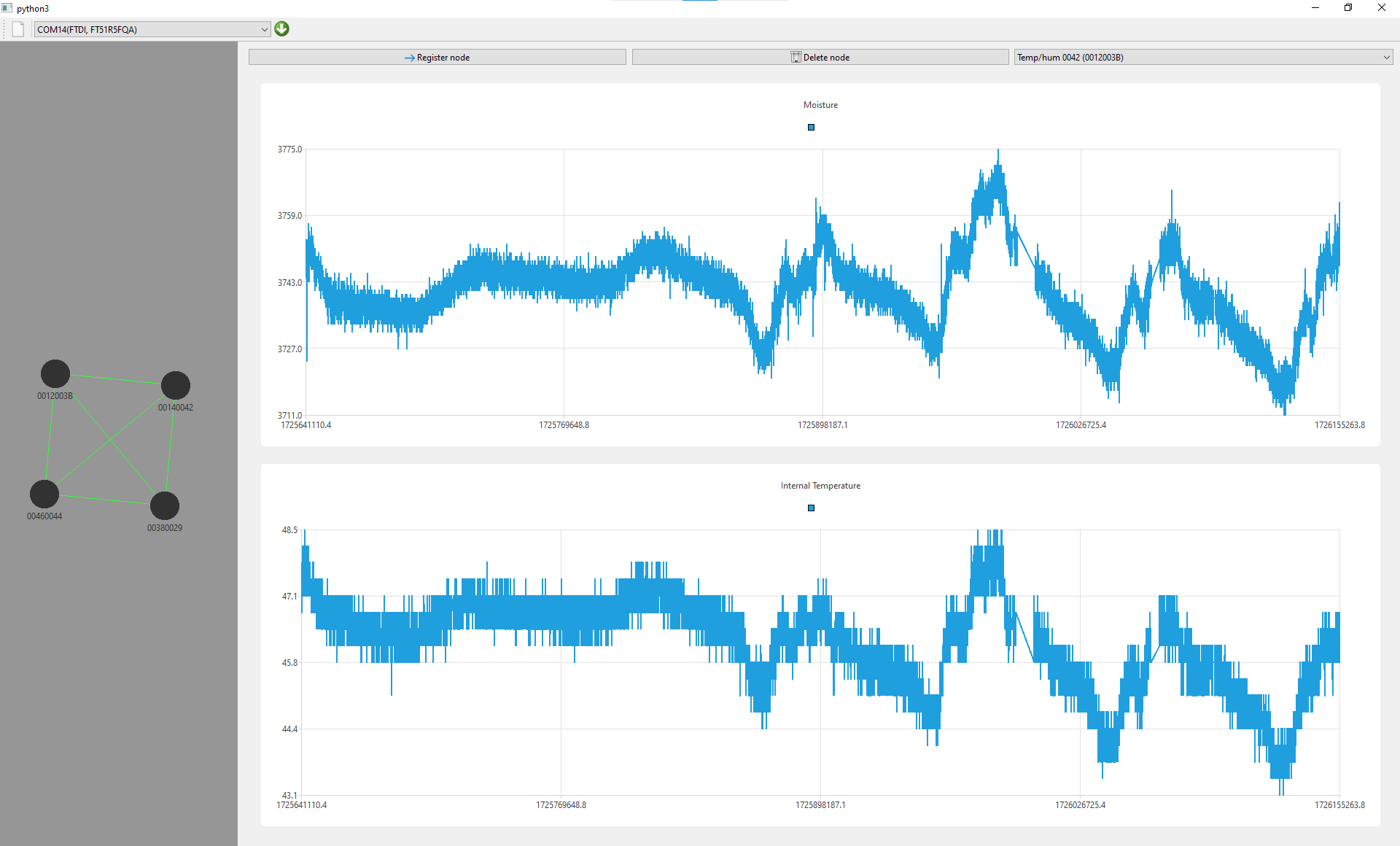Click temperature y-axis value 43.1
The height and width of the screenshot is (846, 1400).
pos(289,796)
